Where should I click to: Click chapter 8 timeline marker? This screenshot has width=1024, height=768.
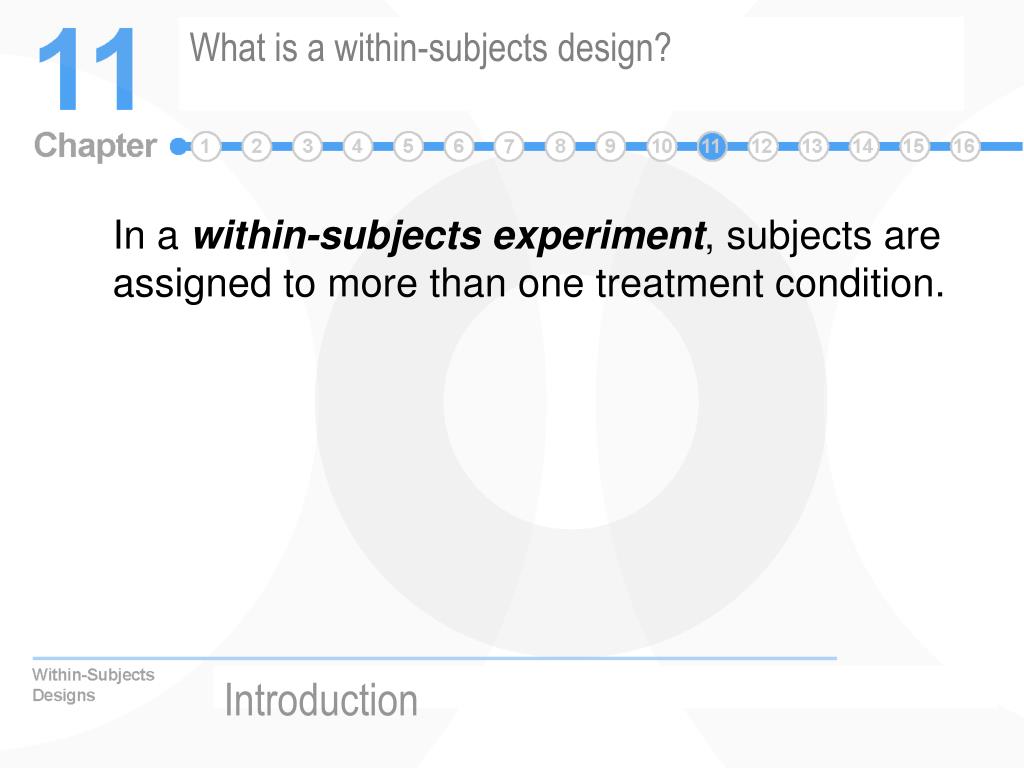click(x=560, y=146)
